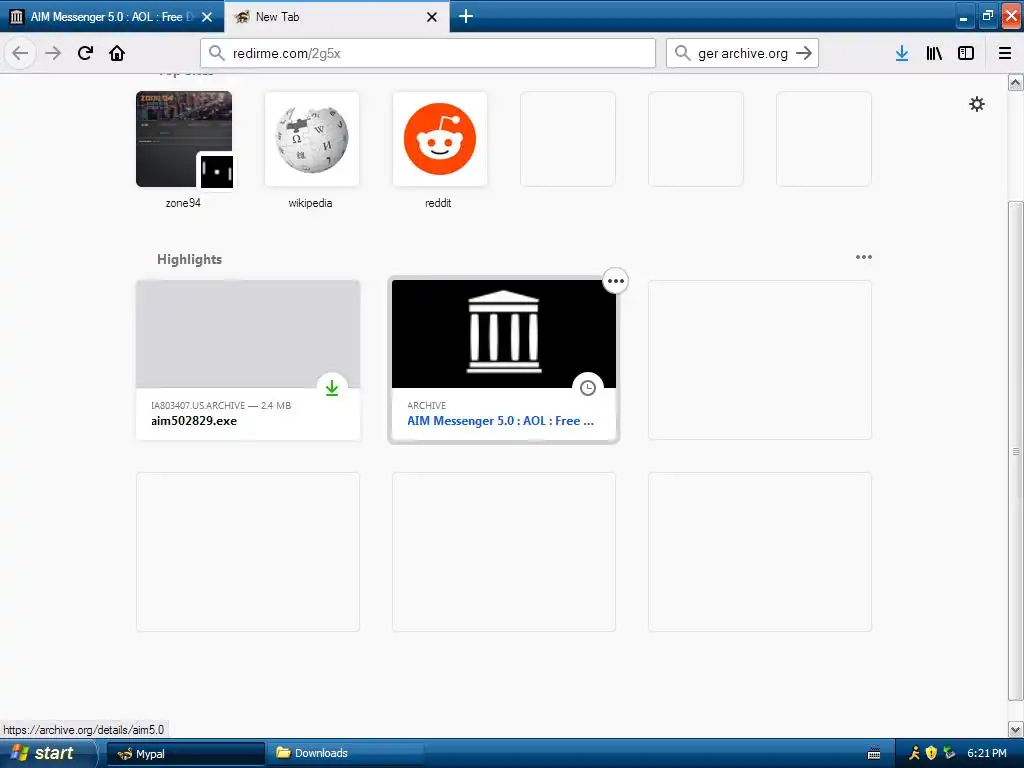Viewport: 1024px width, 768px height.
Task: Open the Downloads panel arrow in the toolbar
Action: pos(902,53)
